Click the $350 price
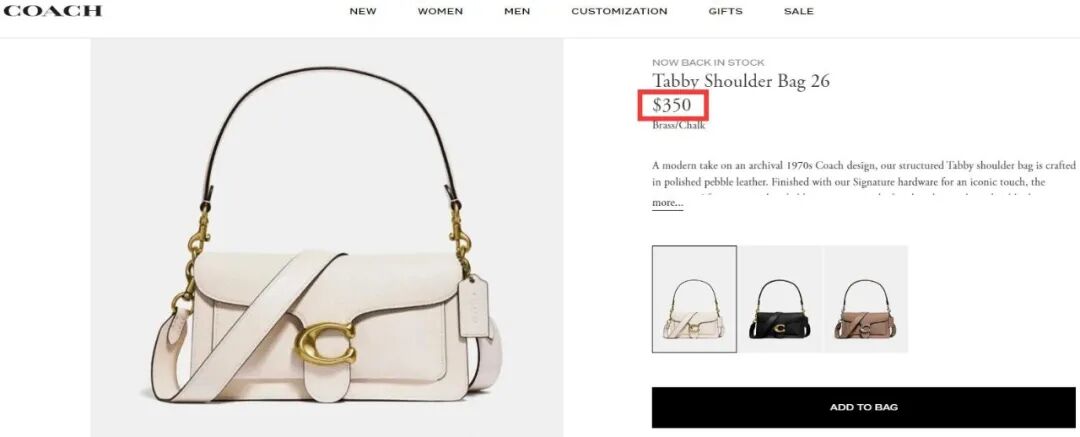This screenshot has width=1080, height=437. [x=672, y=105]
